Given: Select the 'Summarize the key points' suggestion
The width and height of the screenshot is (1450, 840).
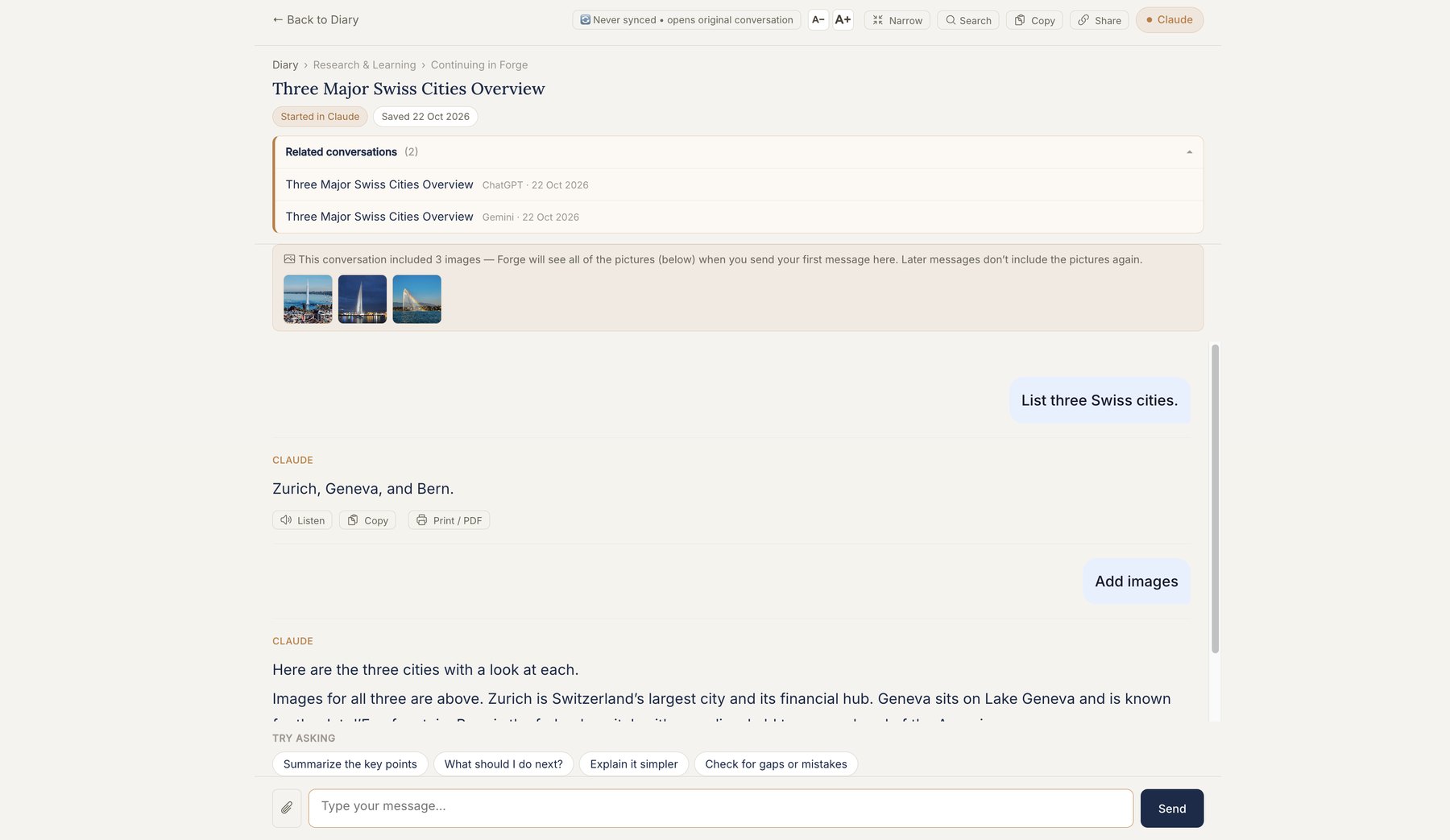Looking at the screenshot, I should click(x=350, y=764).
